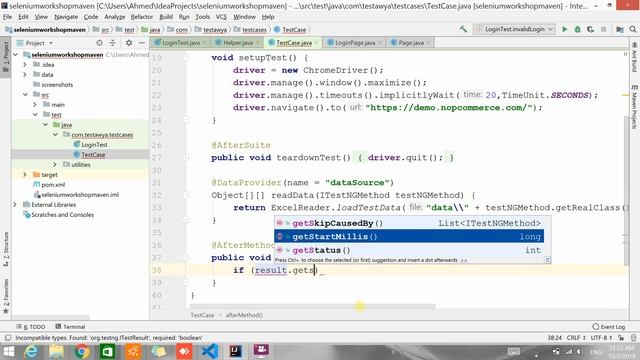The height and width of the screenshot is (360, 640).
Task: Select Scratches and Consoles node
Action: click(62, 215)
